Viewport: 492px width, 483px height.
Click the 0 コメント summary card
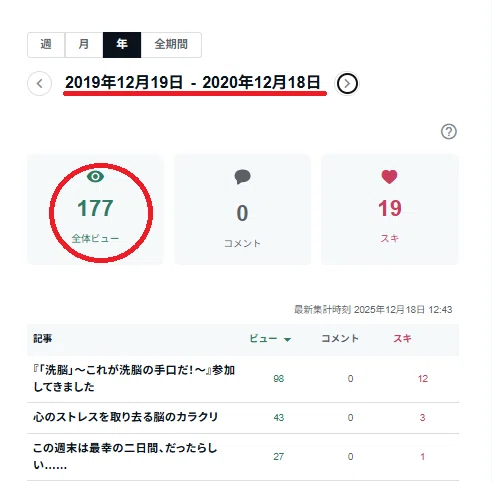(242, 209)
